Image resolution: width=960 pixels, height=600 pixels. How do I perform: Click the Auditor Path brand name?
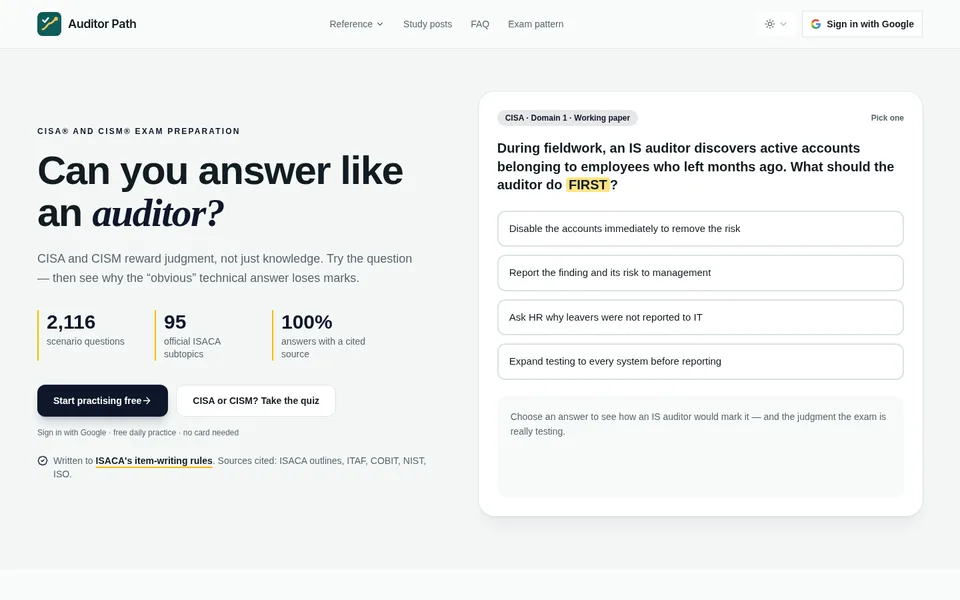[102, 24]
